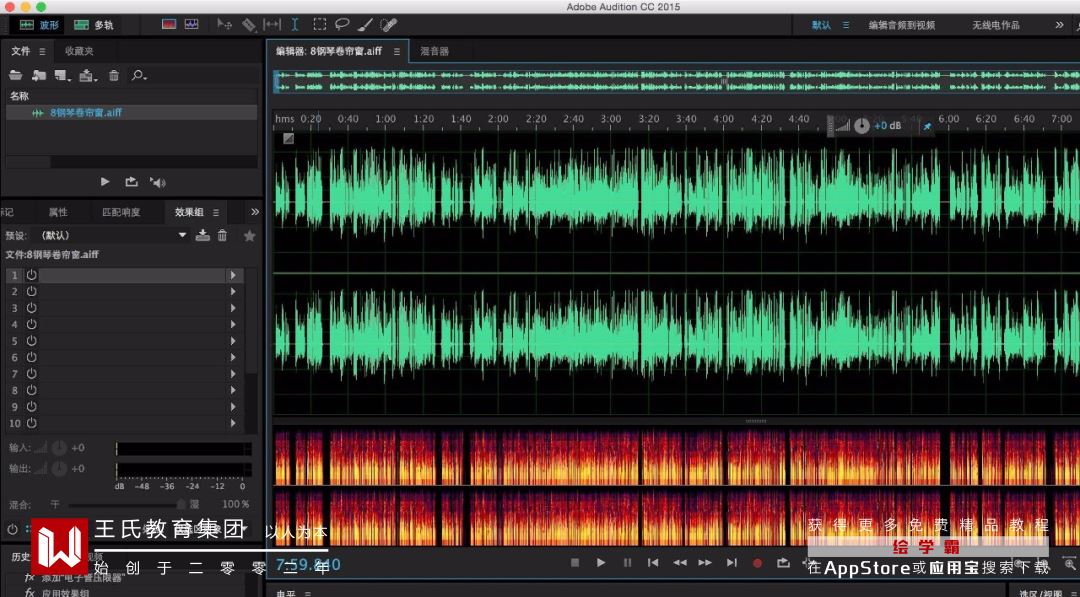Open effect menu arrow for slot 1

(x=233, y=275)
